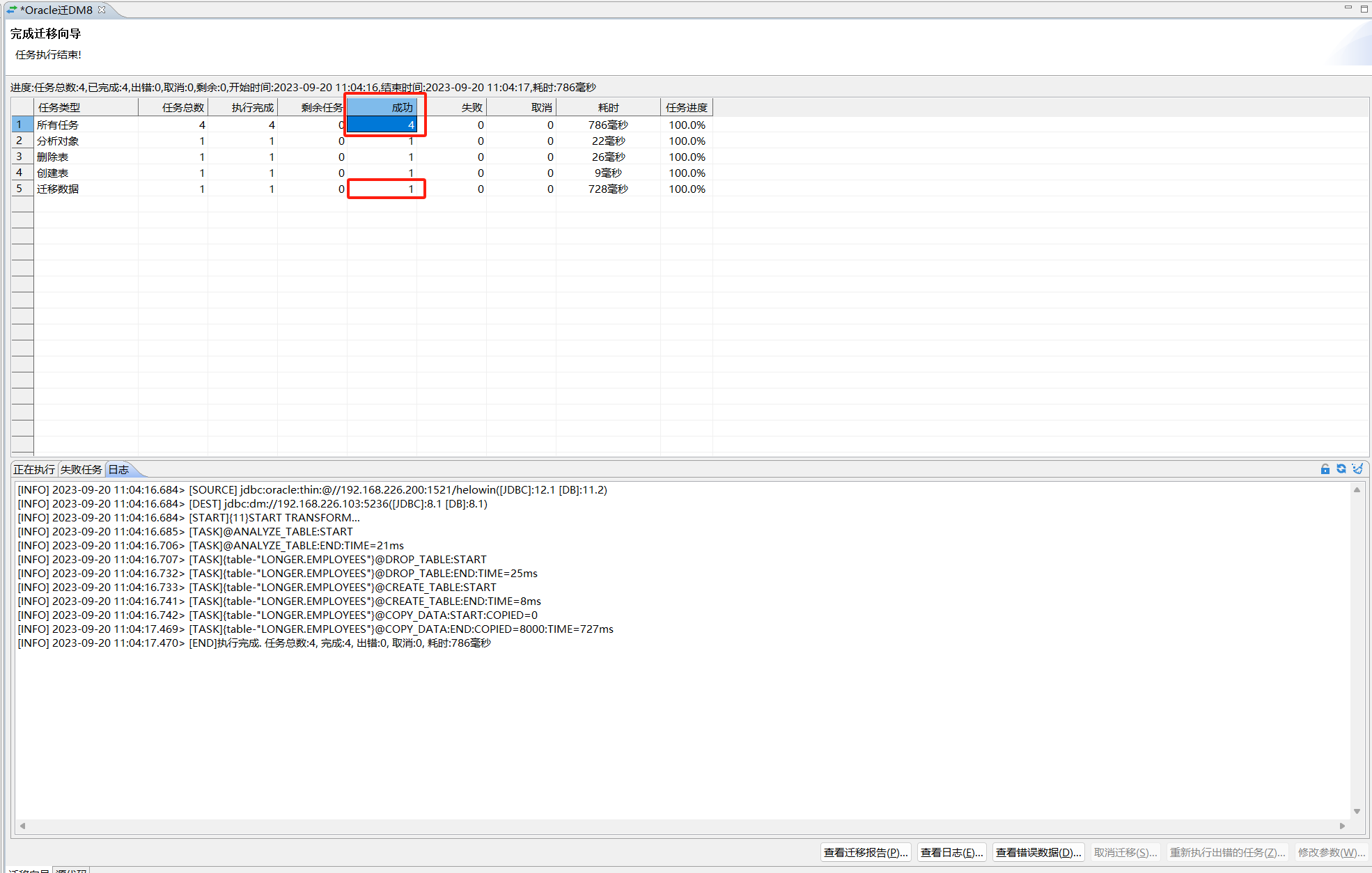The height and width of the screenshot is (873, 1372).
Task: Click the clear log broom icon
Action: 1357,469
